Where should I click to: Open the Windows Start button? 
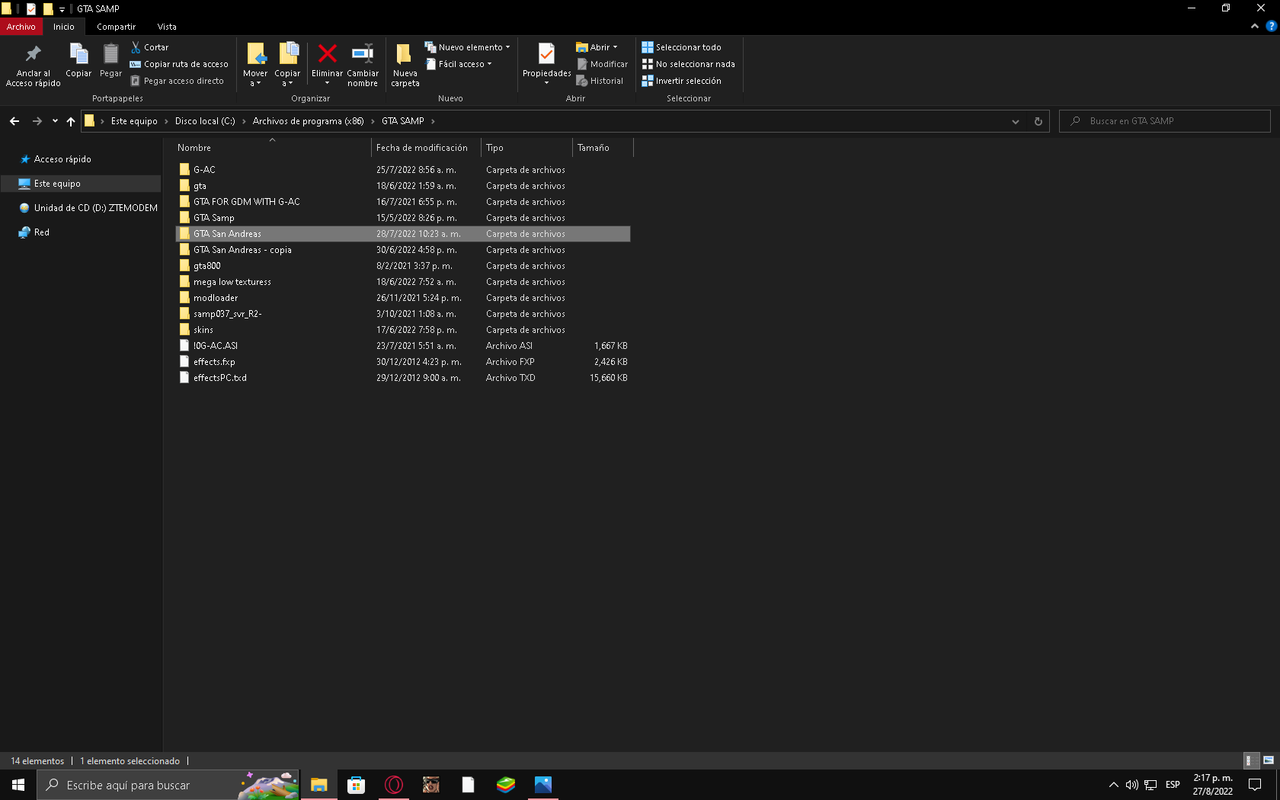pos(18,785)
